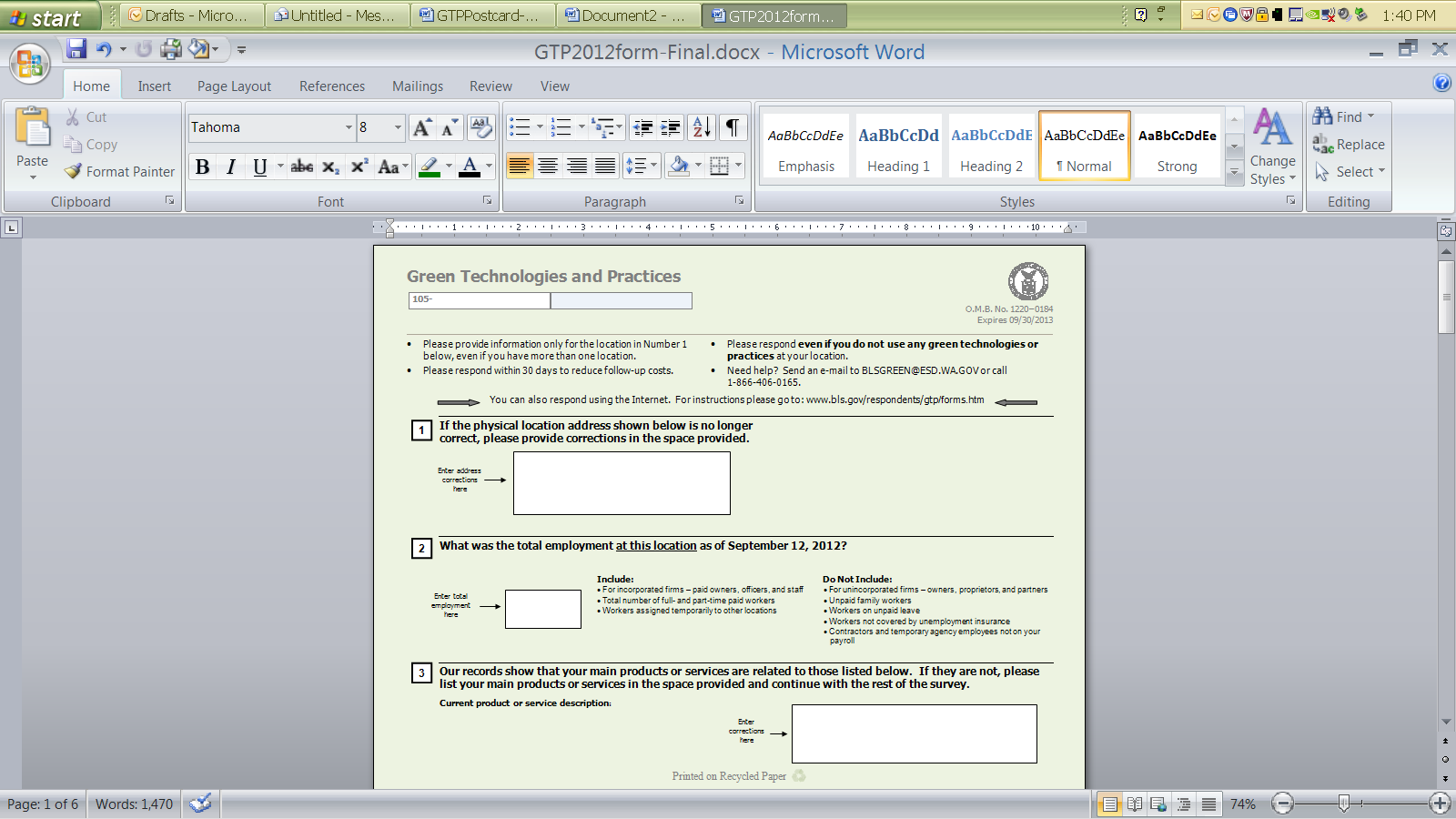Click the zoom slider handle
Screen dimensions: 1456x819
tap(1344, 803)
